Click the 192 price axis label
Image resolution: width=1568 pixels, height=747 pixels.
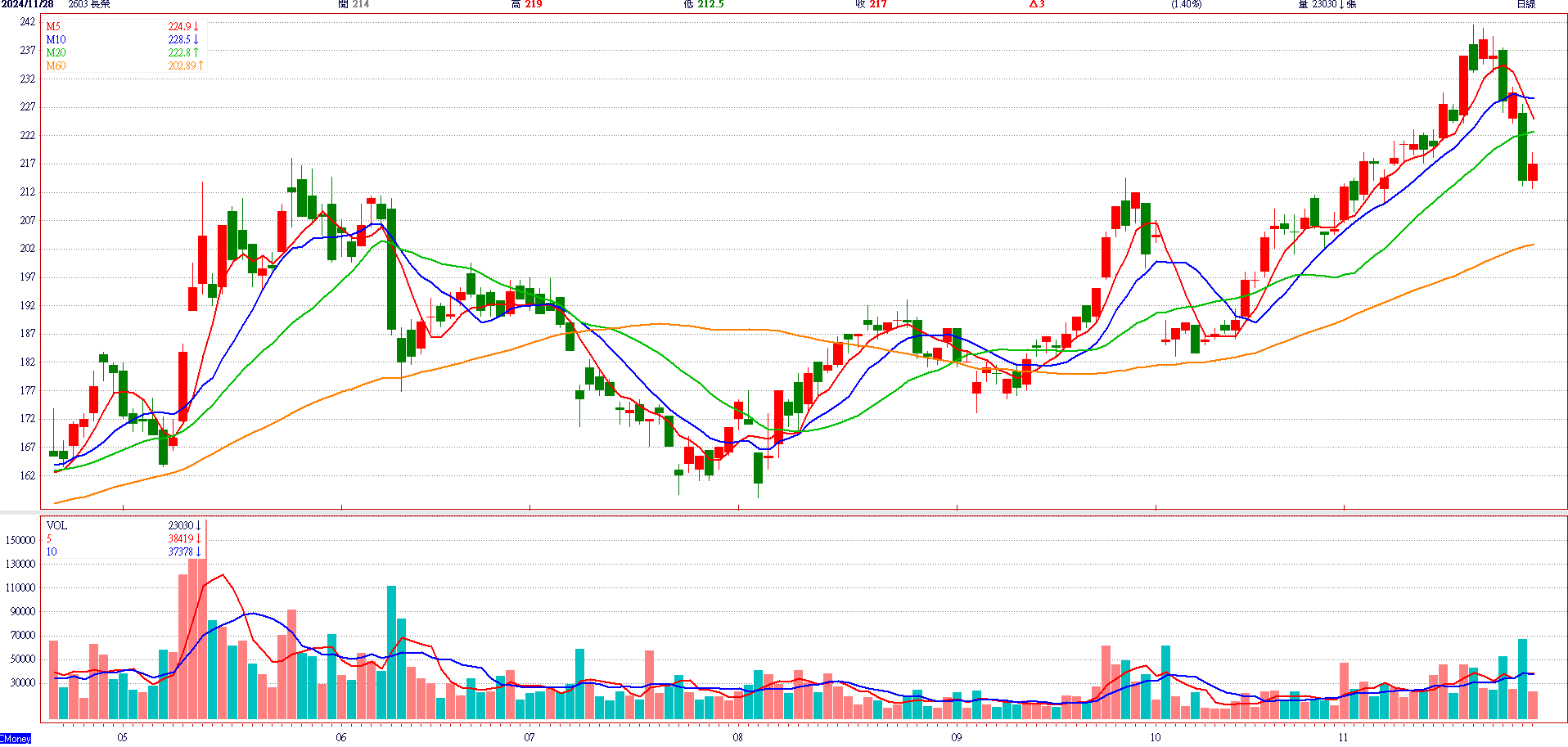click(x=28, y=306)
